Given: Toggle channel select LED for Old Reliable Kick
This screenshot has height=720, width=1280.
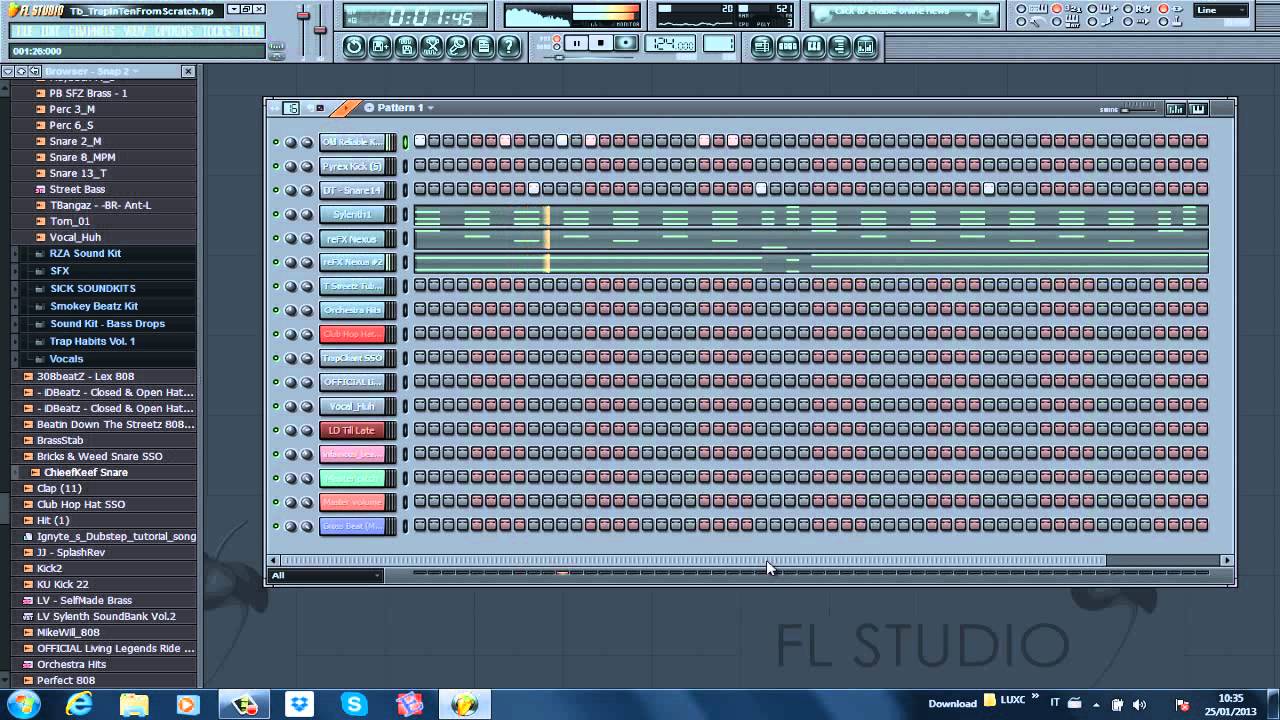Looking at the screenshot, I should click(x=405, y=142).
